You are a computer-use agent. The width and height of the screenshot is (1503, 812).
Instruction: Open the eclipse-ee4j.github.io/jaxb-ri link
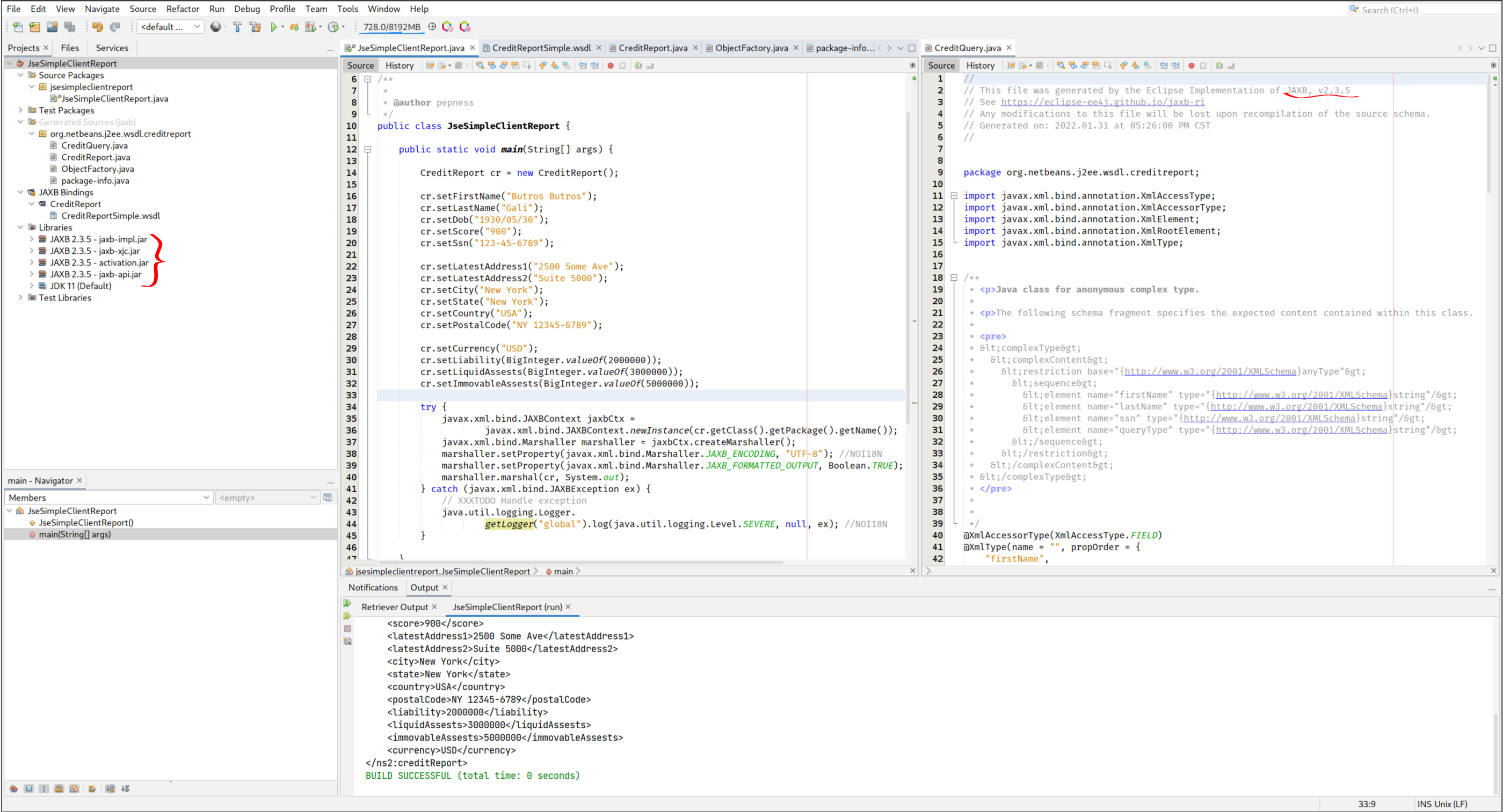(1102, 102)
